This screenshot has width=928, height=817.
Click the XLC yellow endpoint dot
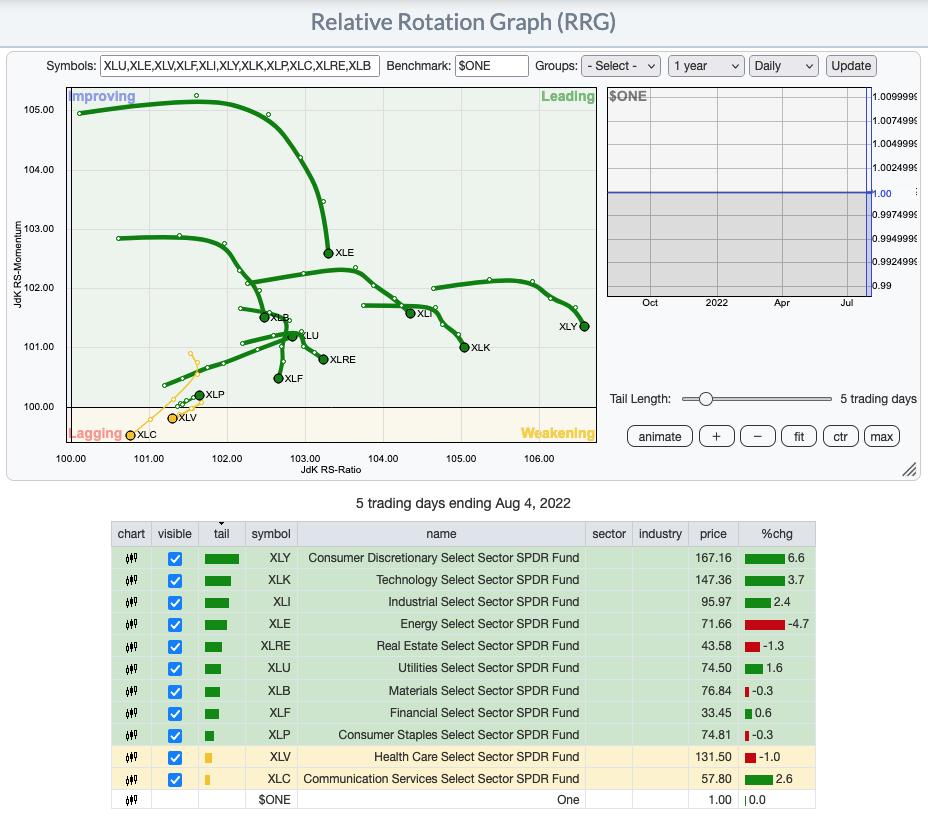131,435
